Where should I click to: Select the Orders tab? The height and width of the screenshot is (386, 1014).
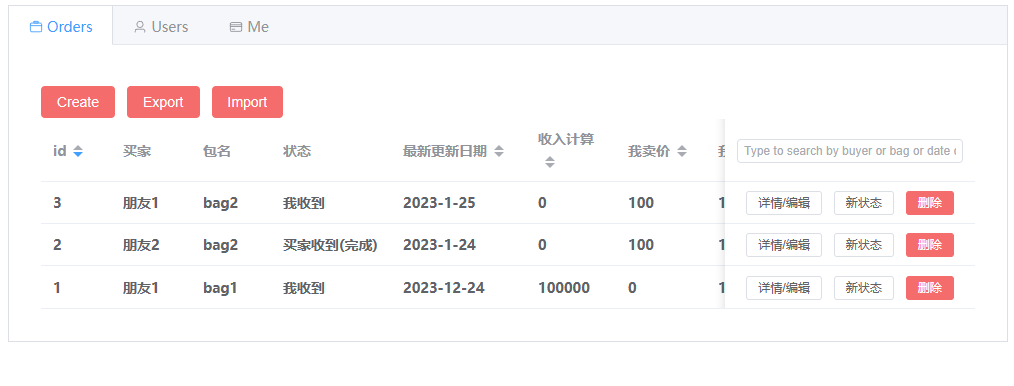coord(61,27)
